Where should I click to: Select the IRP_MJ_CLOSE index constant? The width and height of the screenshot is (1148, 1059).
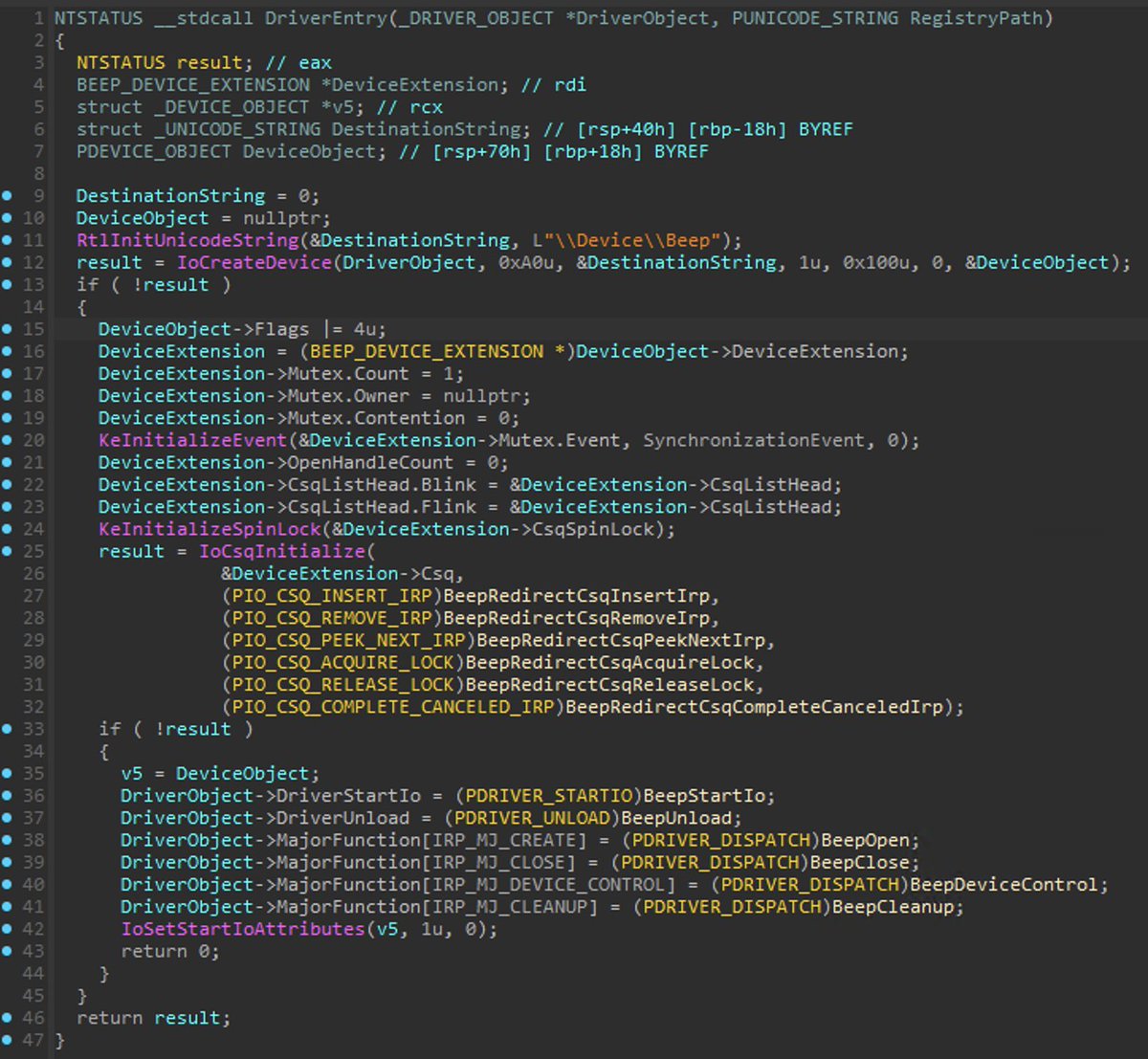coord(498,862)
